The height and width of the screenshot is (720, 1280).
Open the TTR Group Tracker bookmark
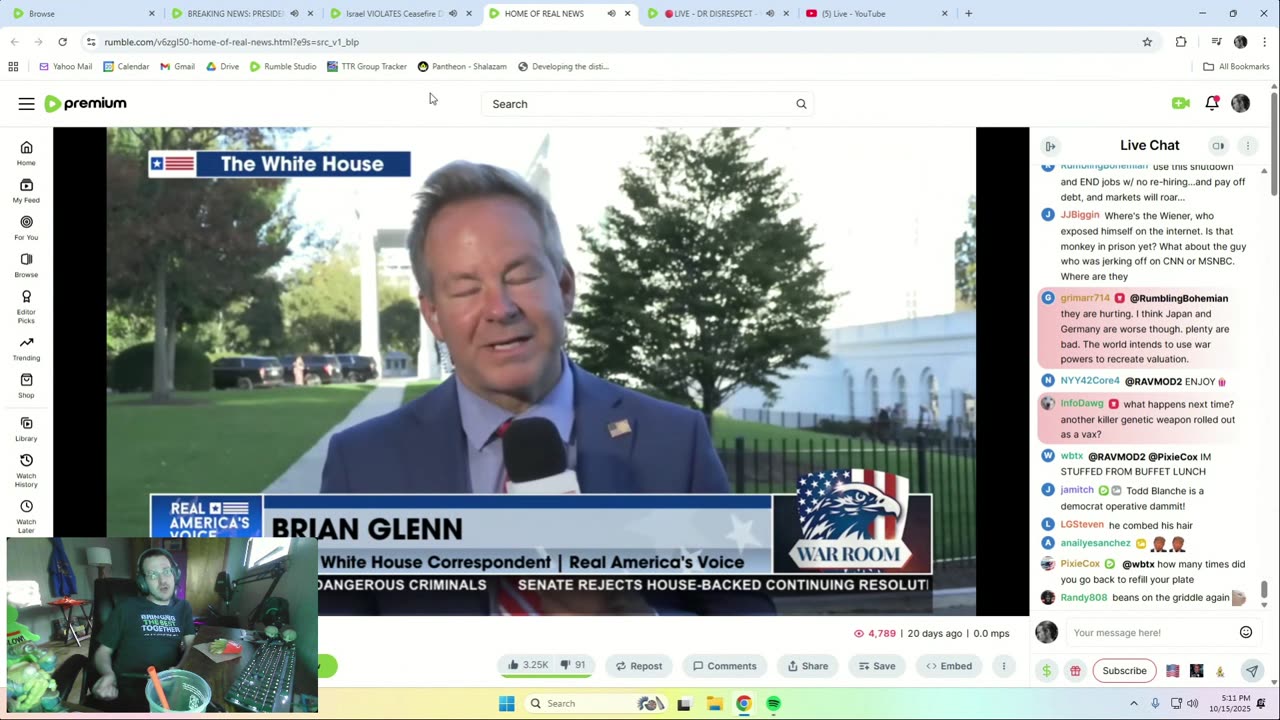tap(367, 67)
